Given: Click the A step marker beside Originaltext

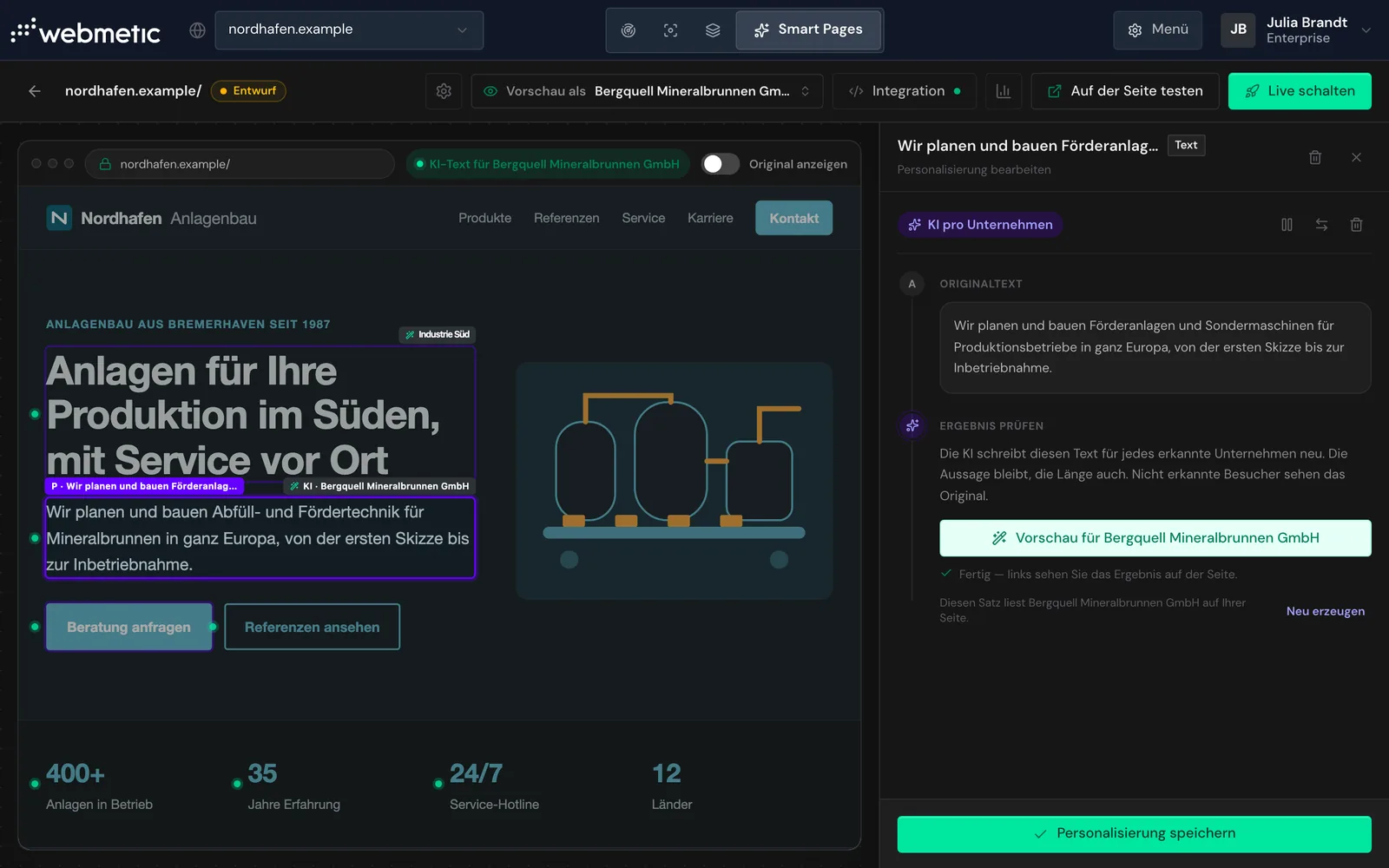Looking at the screenshot, I should [912, 284].
